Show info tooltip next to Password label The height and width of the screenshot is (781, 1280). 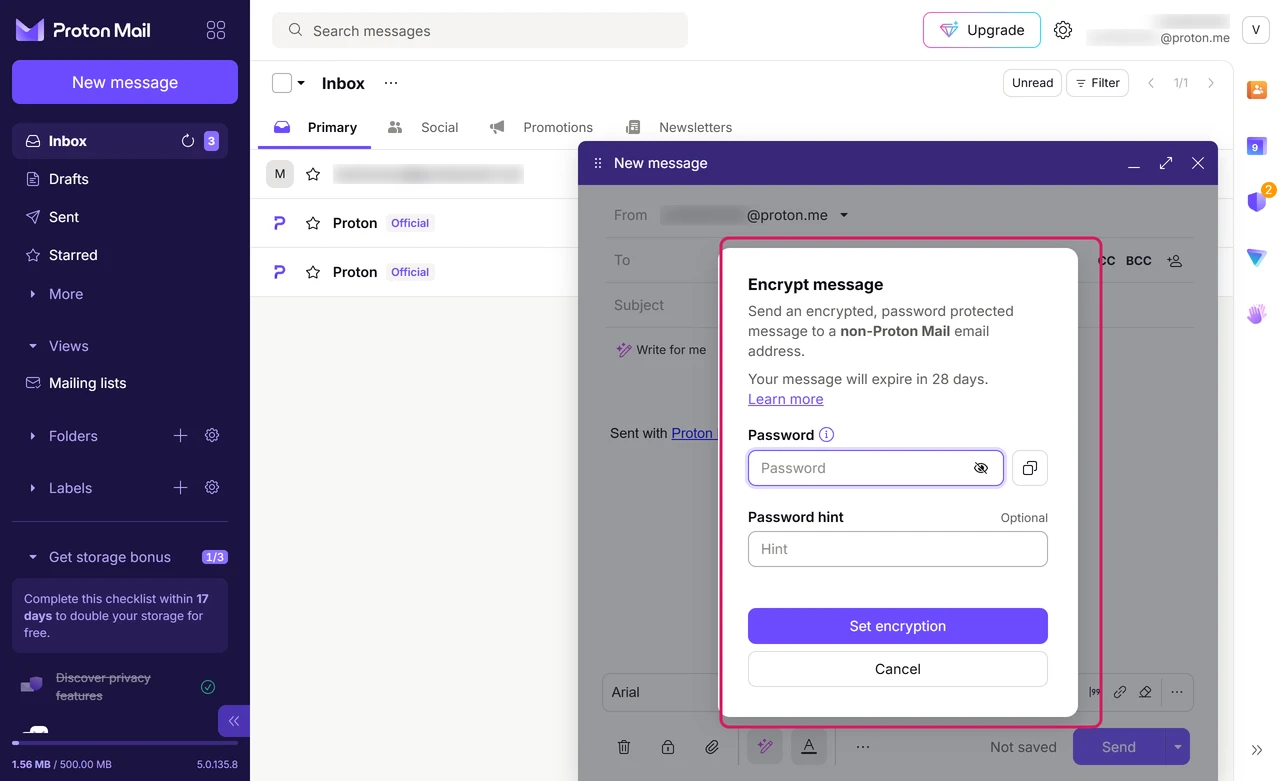[826, 435]
